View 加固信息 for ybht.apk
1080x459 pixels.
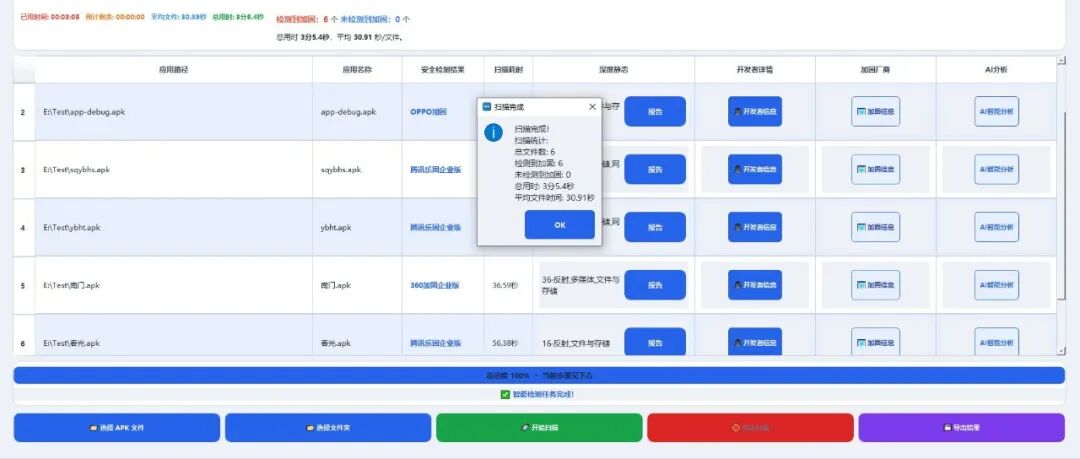click(875, 227)
